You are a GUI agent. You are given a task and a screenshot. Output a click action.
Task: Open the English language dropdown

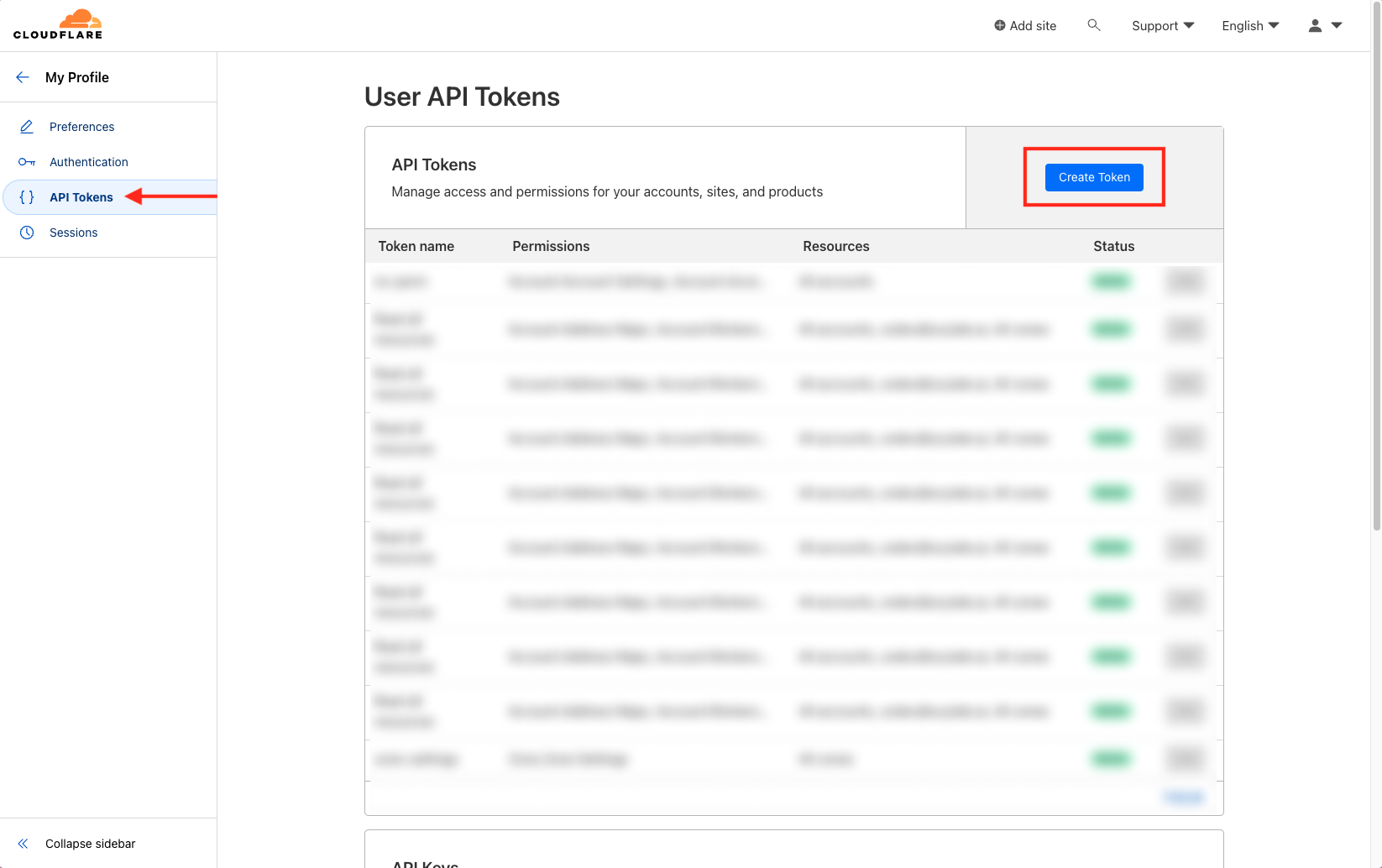pyautogui.click(x=1249, y=25)
